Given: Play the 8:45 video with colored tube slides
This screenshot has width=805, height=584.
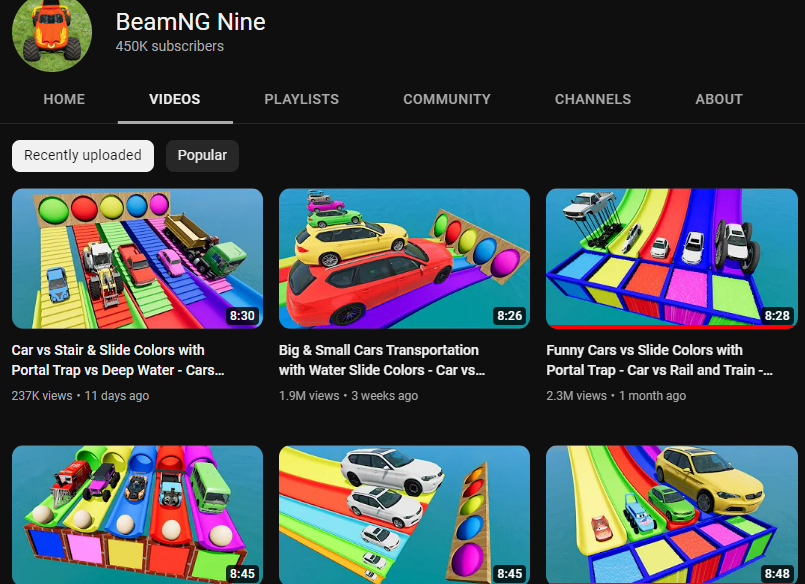Looking at the screenshot, I should point(138,515).
